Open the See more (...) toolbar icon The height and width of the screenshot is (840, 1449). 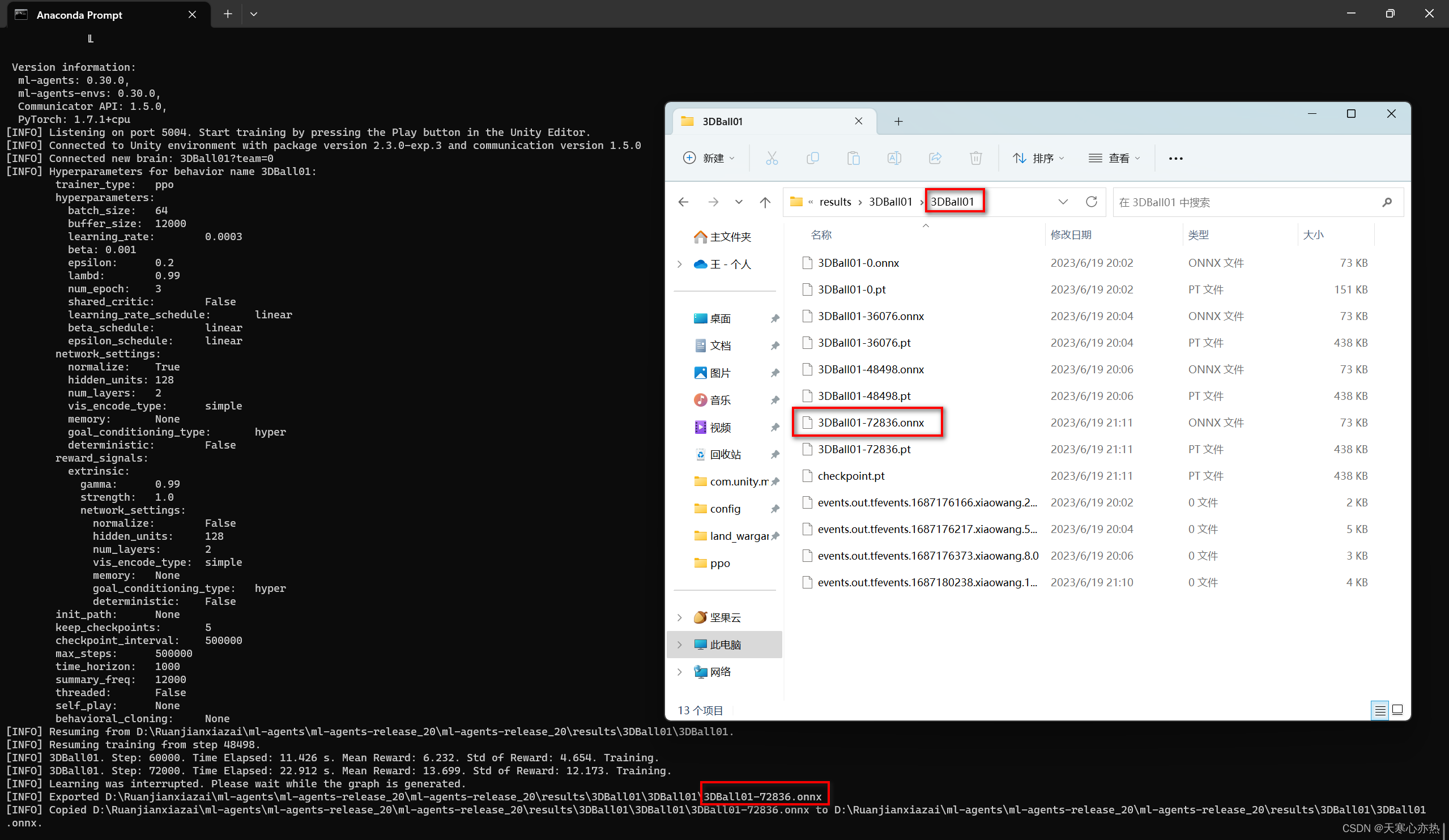pyautogui.click(x=1175, y=158)
